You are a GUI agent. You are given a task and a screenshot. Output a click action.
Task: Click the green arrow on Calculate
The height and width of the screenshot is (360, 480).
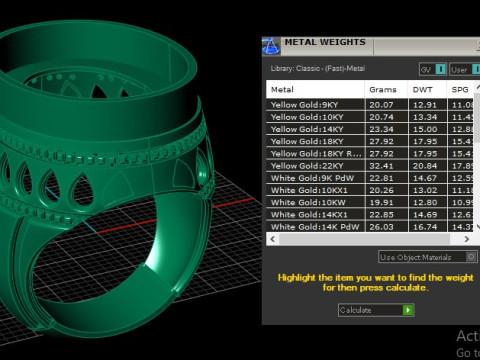tap(408, 310)
